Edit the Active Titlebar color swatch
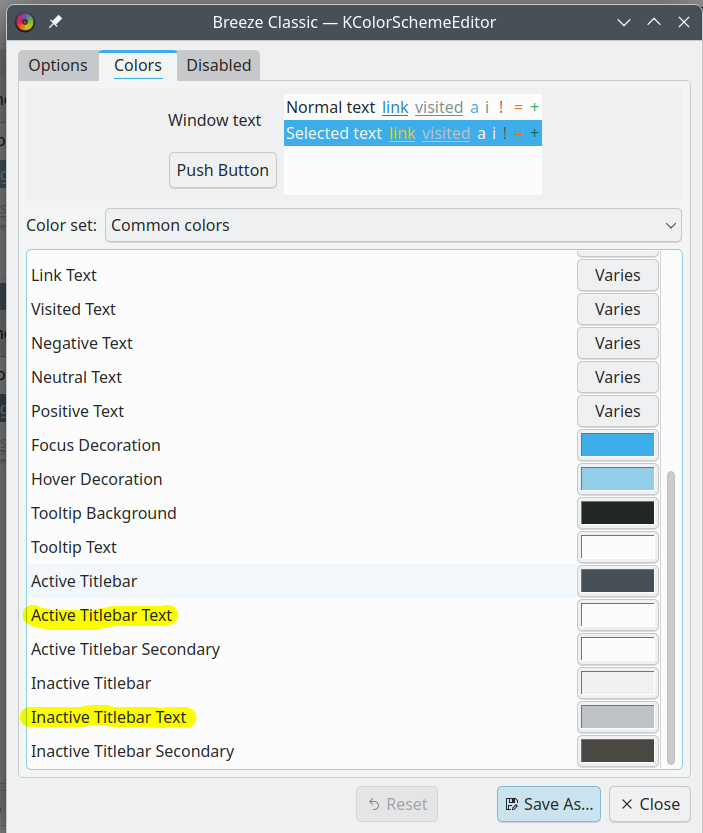 coord(618,581)
